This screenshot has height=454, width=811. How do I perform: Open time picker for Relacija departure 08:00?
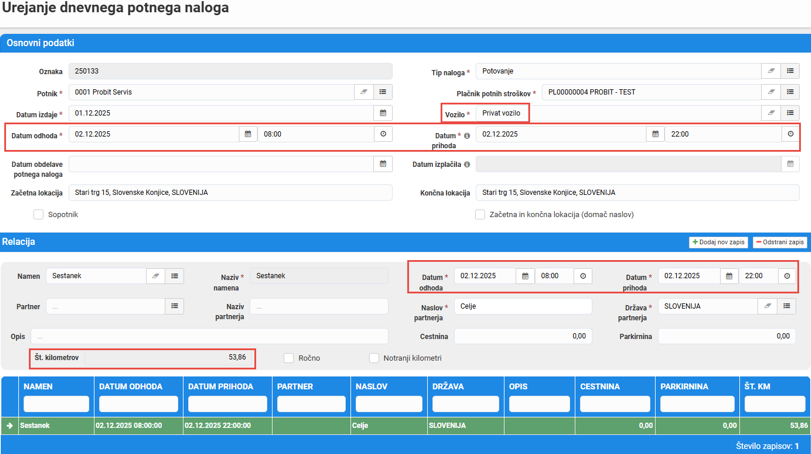point(583,276)
